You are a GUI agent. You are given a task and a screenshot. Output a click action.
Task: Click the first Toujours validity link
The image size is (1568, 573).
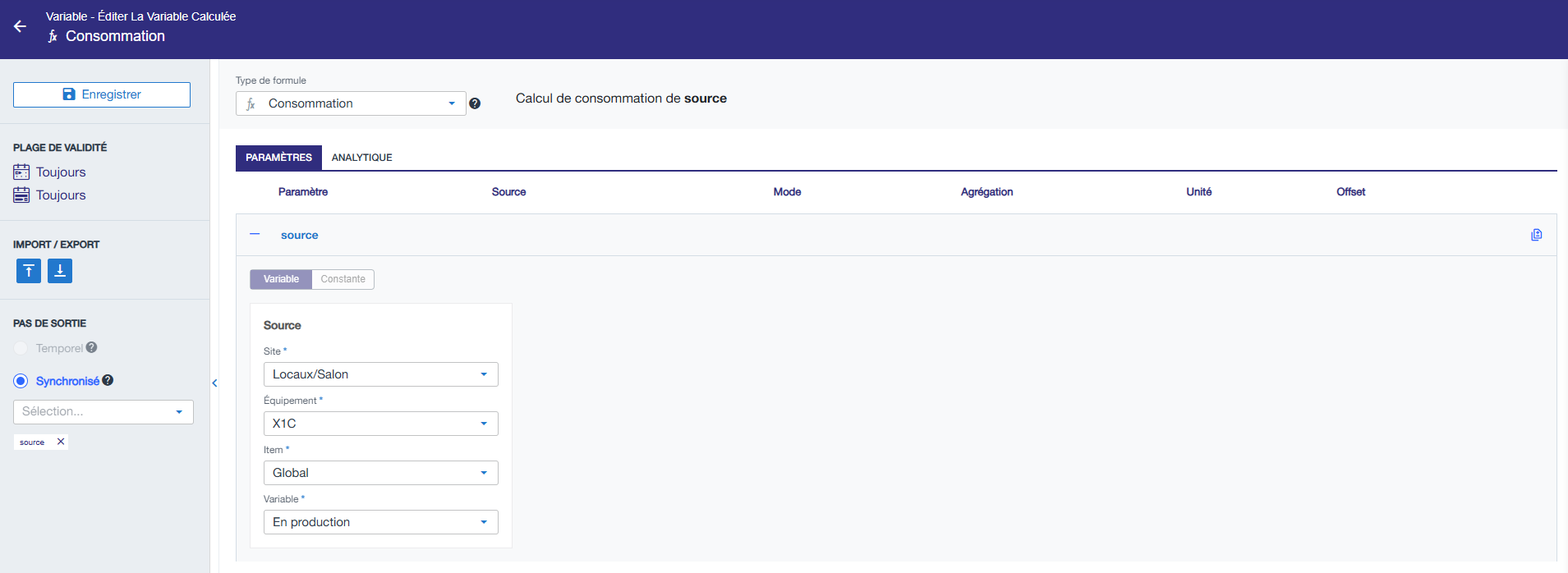click(61, 172)
